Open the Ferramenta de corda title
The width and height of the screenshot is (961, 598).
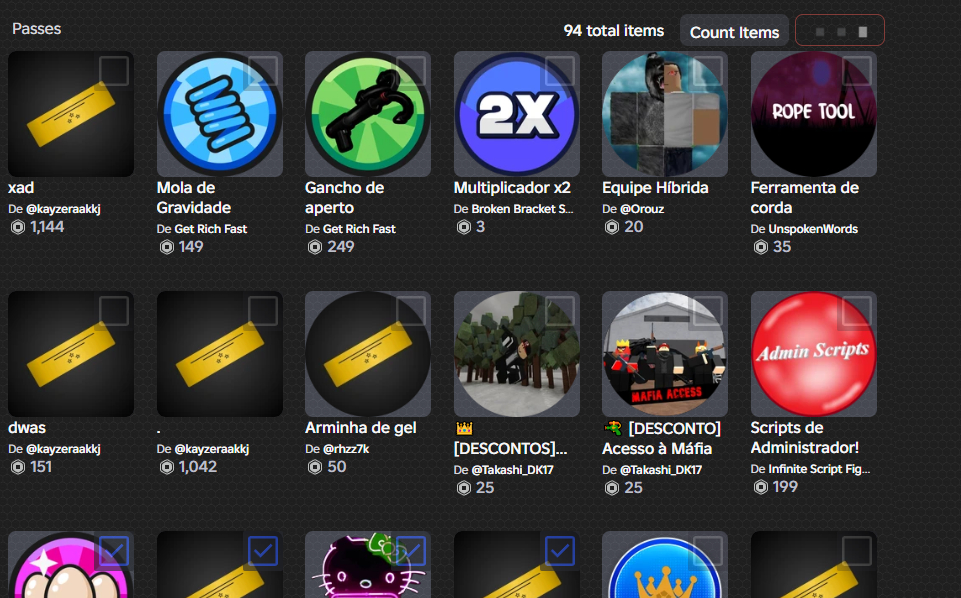click(805, 197)
